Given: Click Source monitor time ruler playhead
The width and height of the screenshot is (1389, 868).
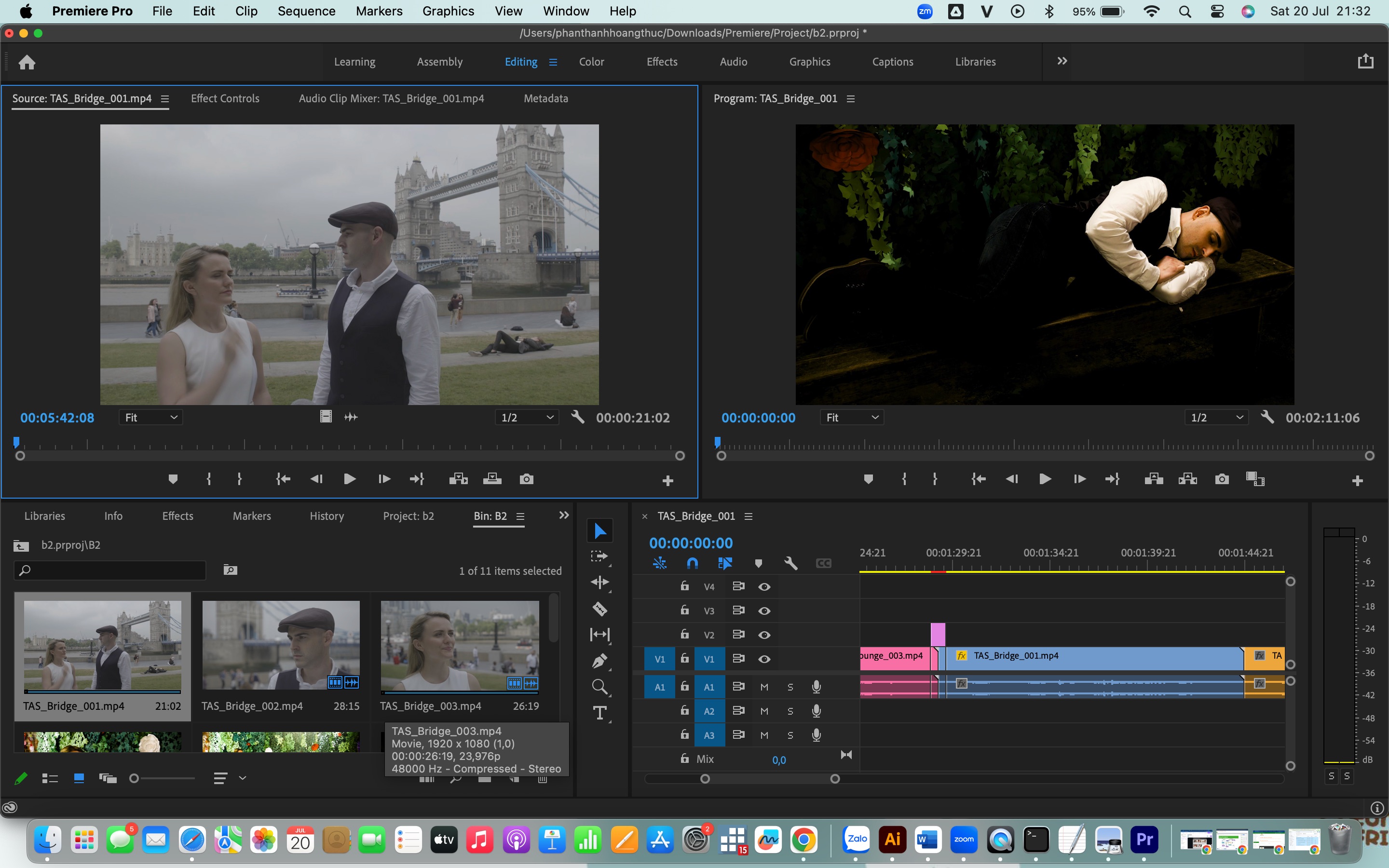Looking at the screenshot, I should coord(16,442).
